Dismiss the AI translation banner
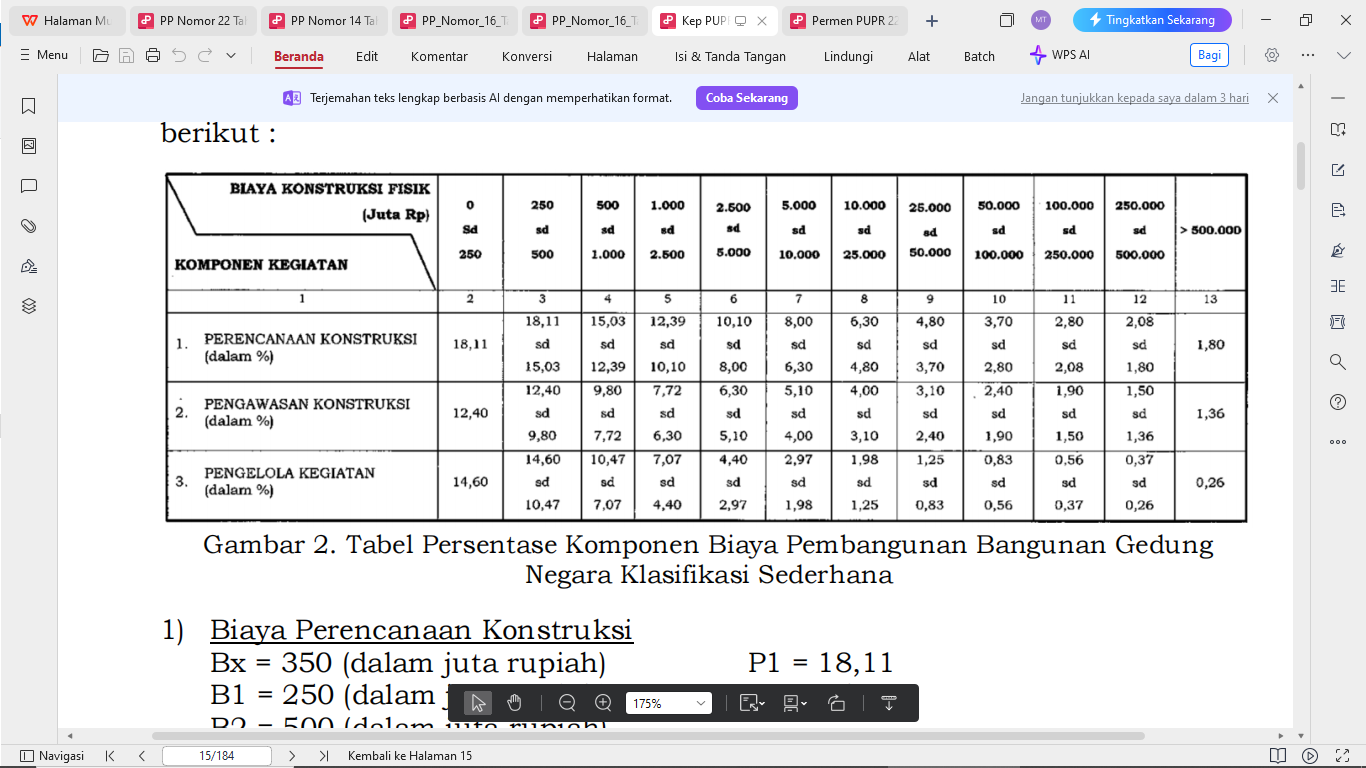The height and width of the screenshot is (768, 1366). (1273, 98)
